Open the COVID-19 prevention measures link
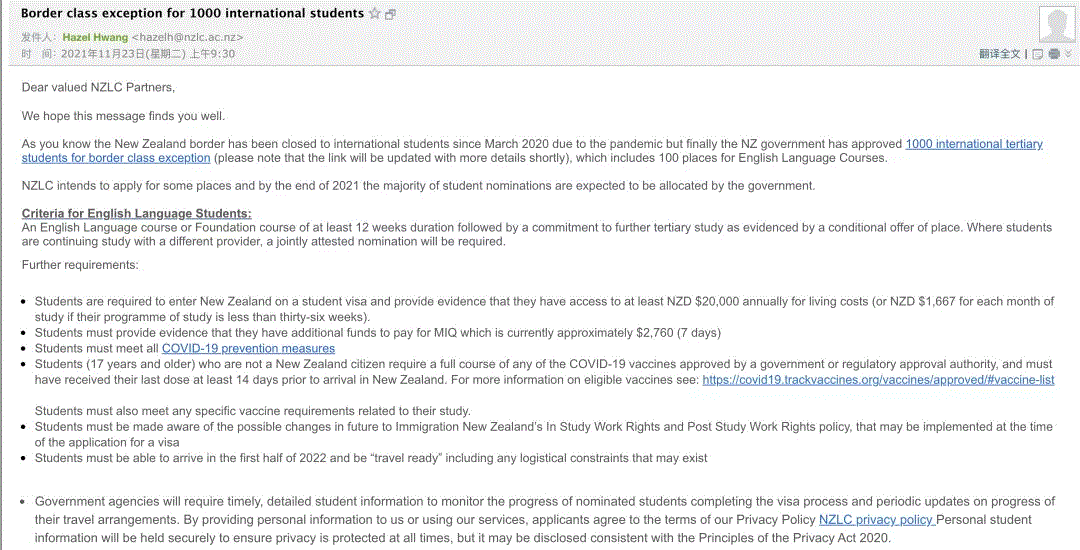The image size is (1080, 550). pyautogui.click(x=255, y=348)
